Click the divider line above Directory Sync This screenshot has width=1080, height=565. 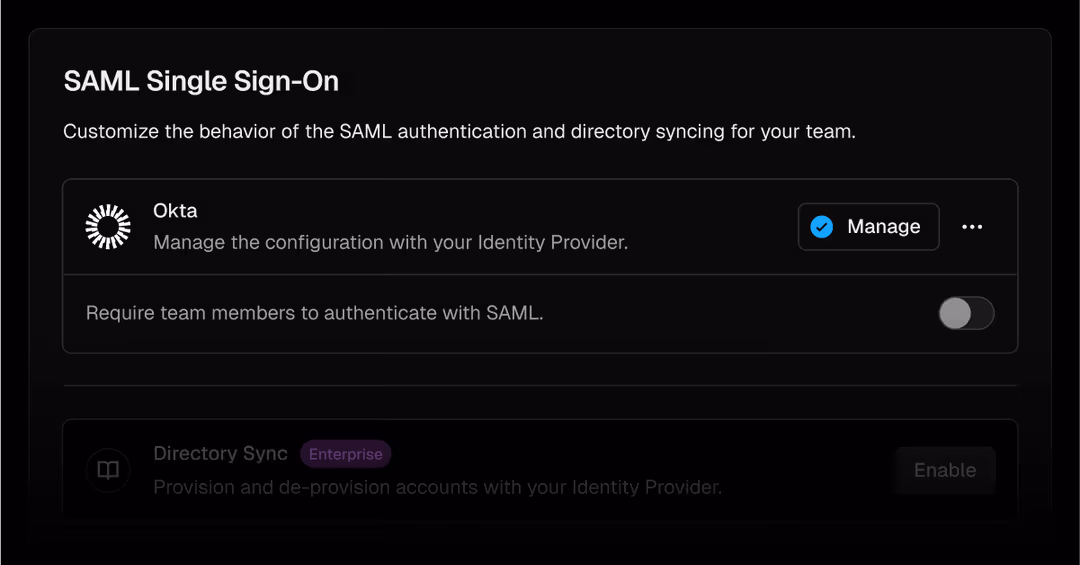pos(540,385)
